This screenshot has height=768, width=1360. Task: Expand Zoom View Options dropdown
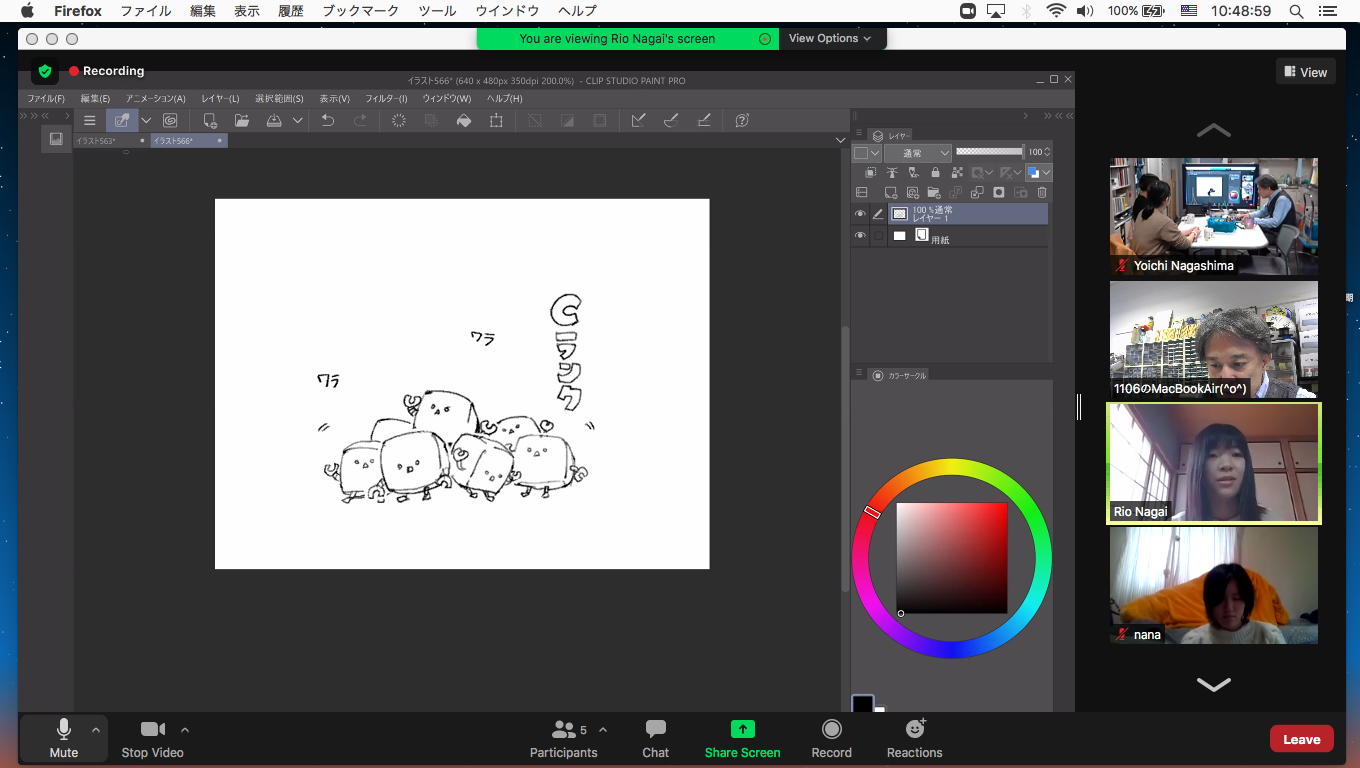(x=829, y=38)
